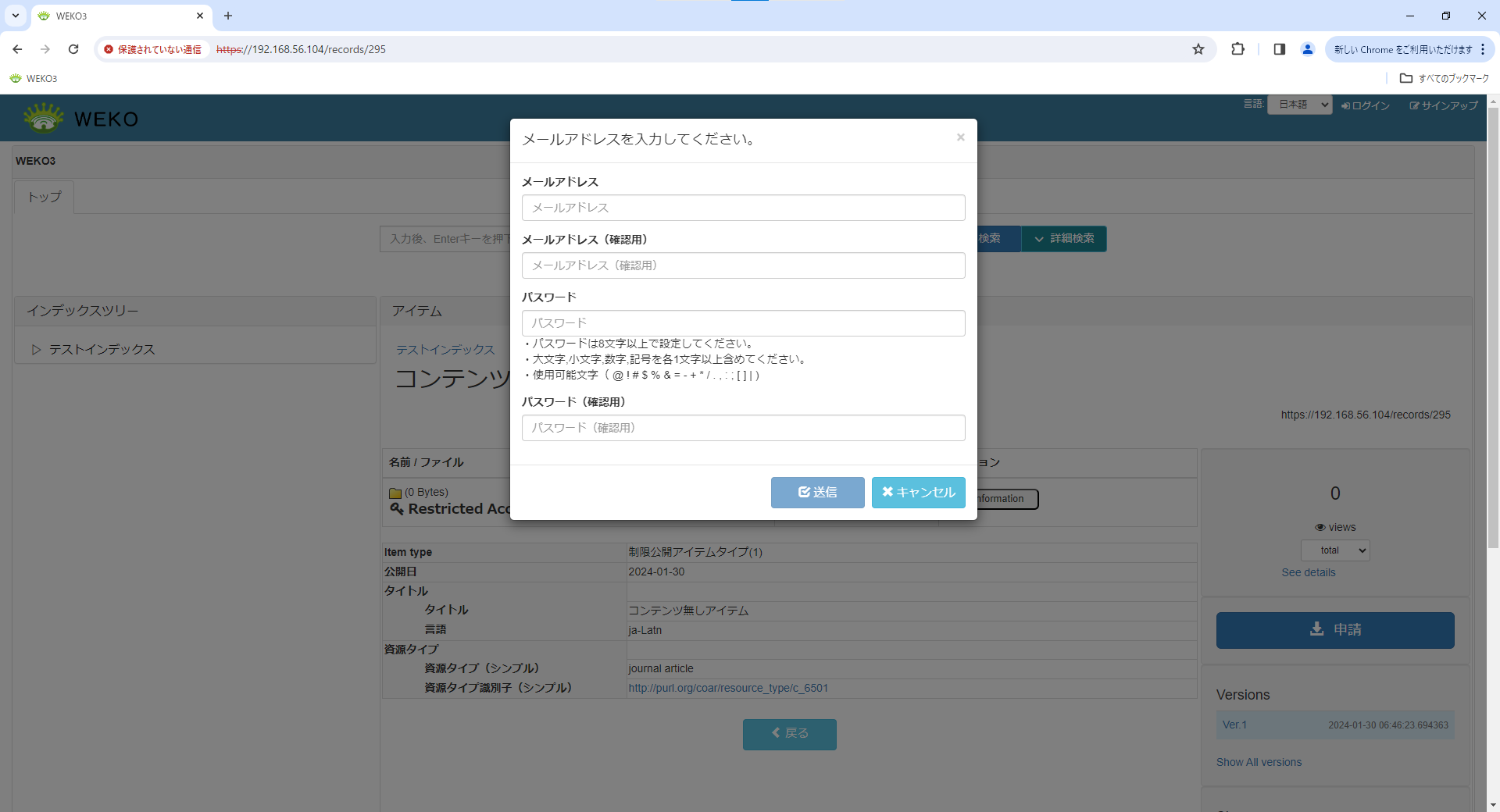The height and width of the screenshot is (812, 1500).
Task: Reload the page with refresh icon
Action: [73, 49]
